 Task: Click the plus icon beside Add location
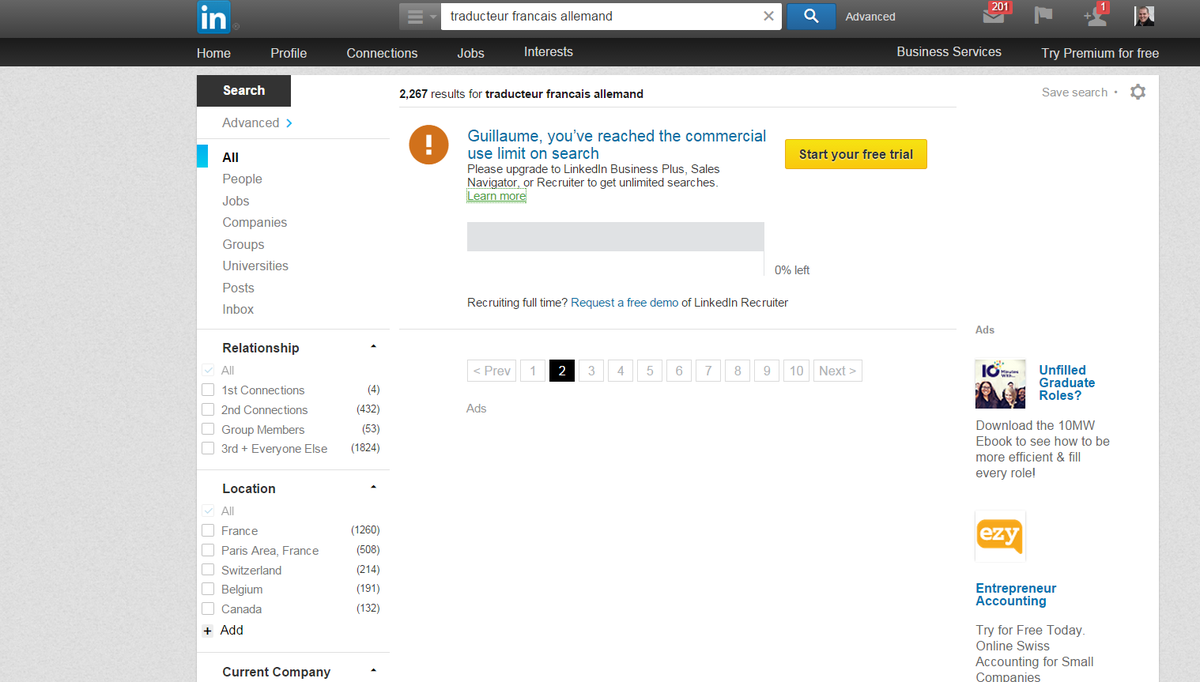click(x=208, y=631)
